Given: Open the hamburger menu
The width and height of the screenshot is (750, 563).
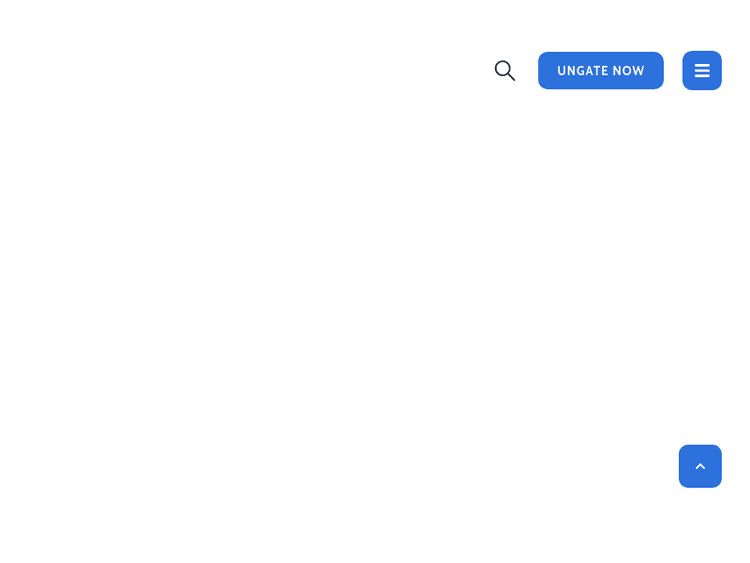Looking at the screenshot, I should click(702, 70).
